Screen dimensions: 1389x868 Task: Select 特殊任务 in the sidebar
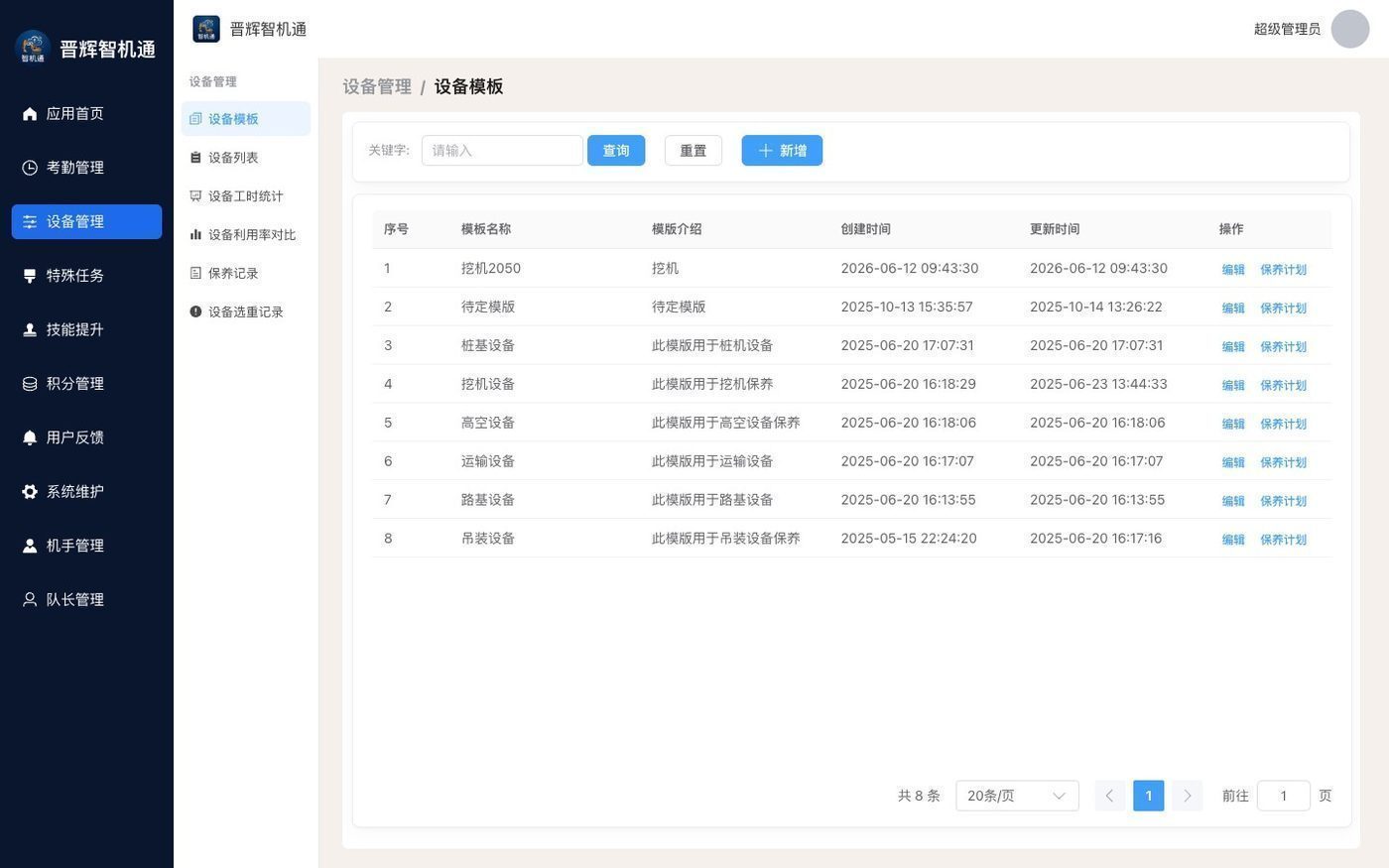click(86, 276)
